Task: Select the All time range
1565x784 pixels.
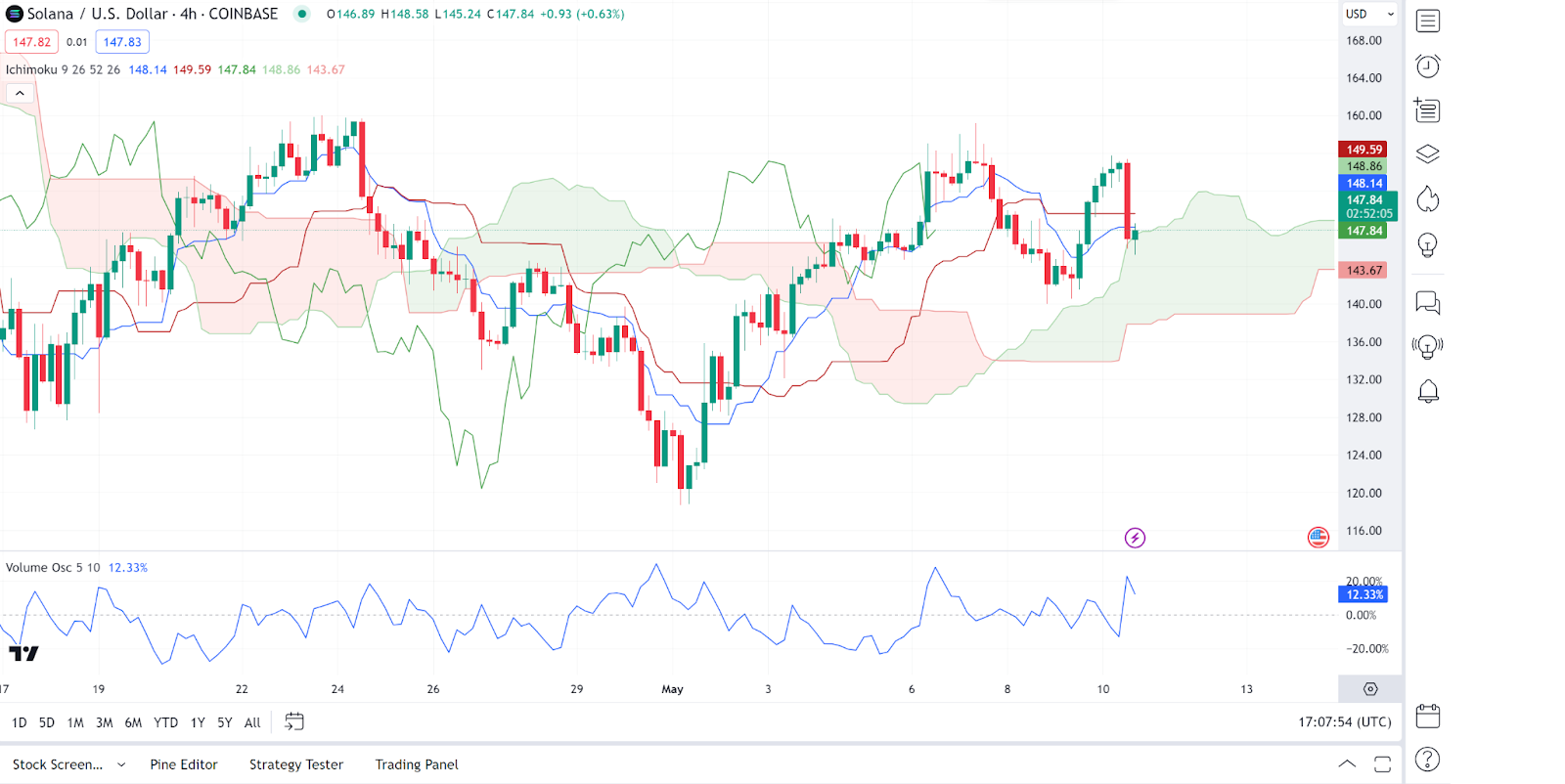Action: pyautogui.click(x=252, y=722)
